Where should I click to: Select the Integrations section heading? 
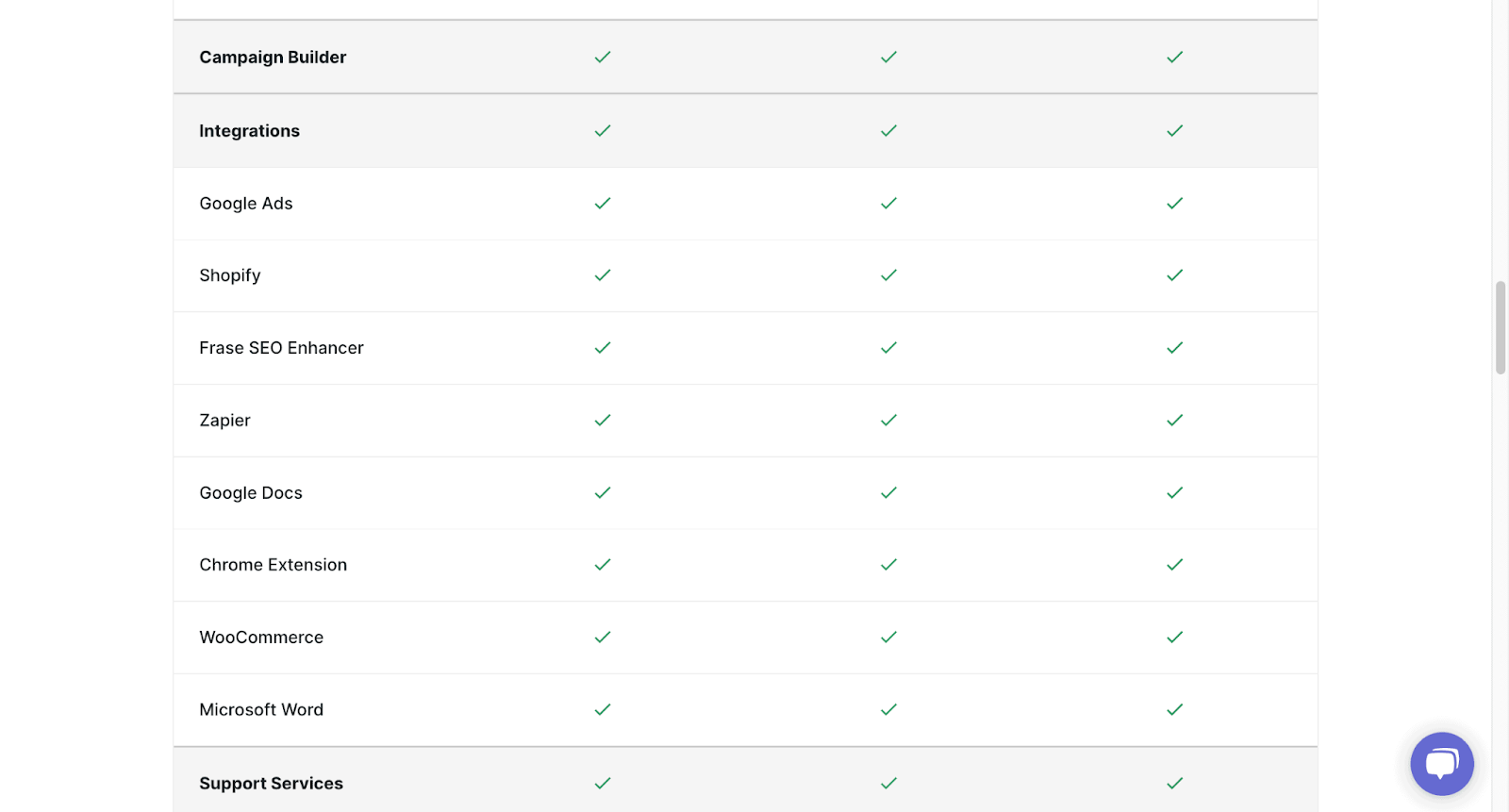[x=249, y=131]
